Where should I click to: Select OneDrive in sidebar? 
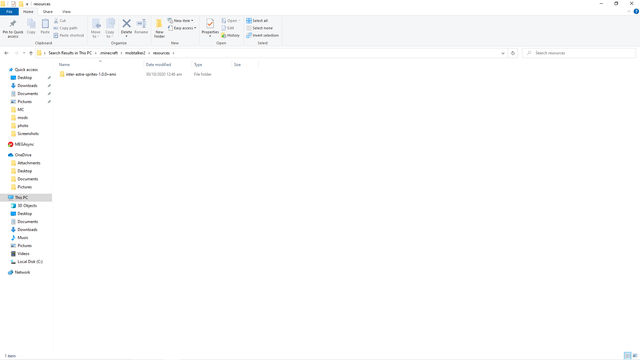[23, 155]
